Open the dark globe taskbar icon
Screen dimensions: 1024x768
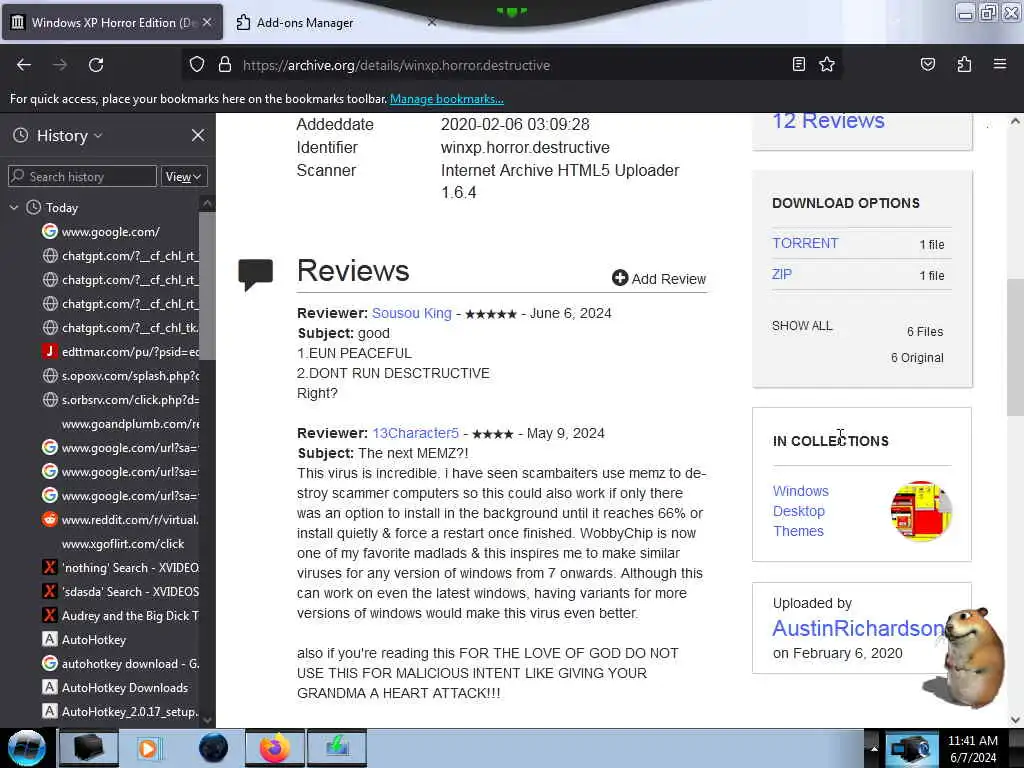coord(213,748)
